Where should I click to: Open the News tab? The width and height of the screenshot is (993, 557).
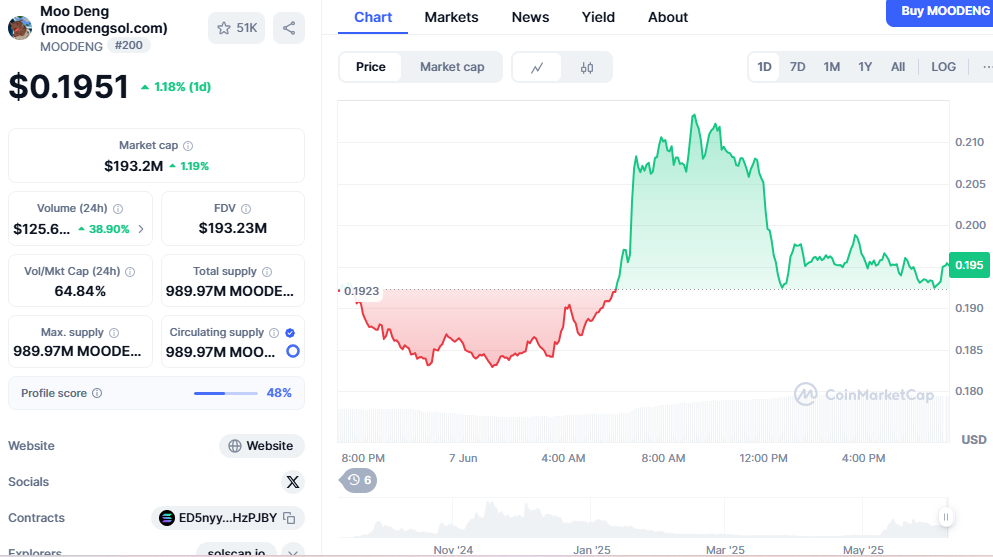point(530,17)
